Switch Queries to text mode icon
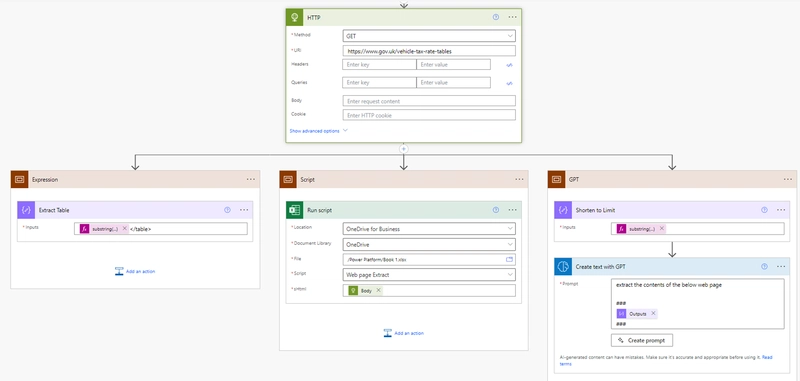Image resolution: width=800 pixels, height=381 pixels. point(509,83)
